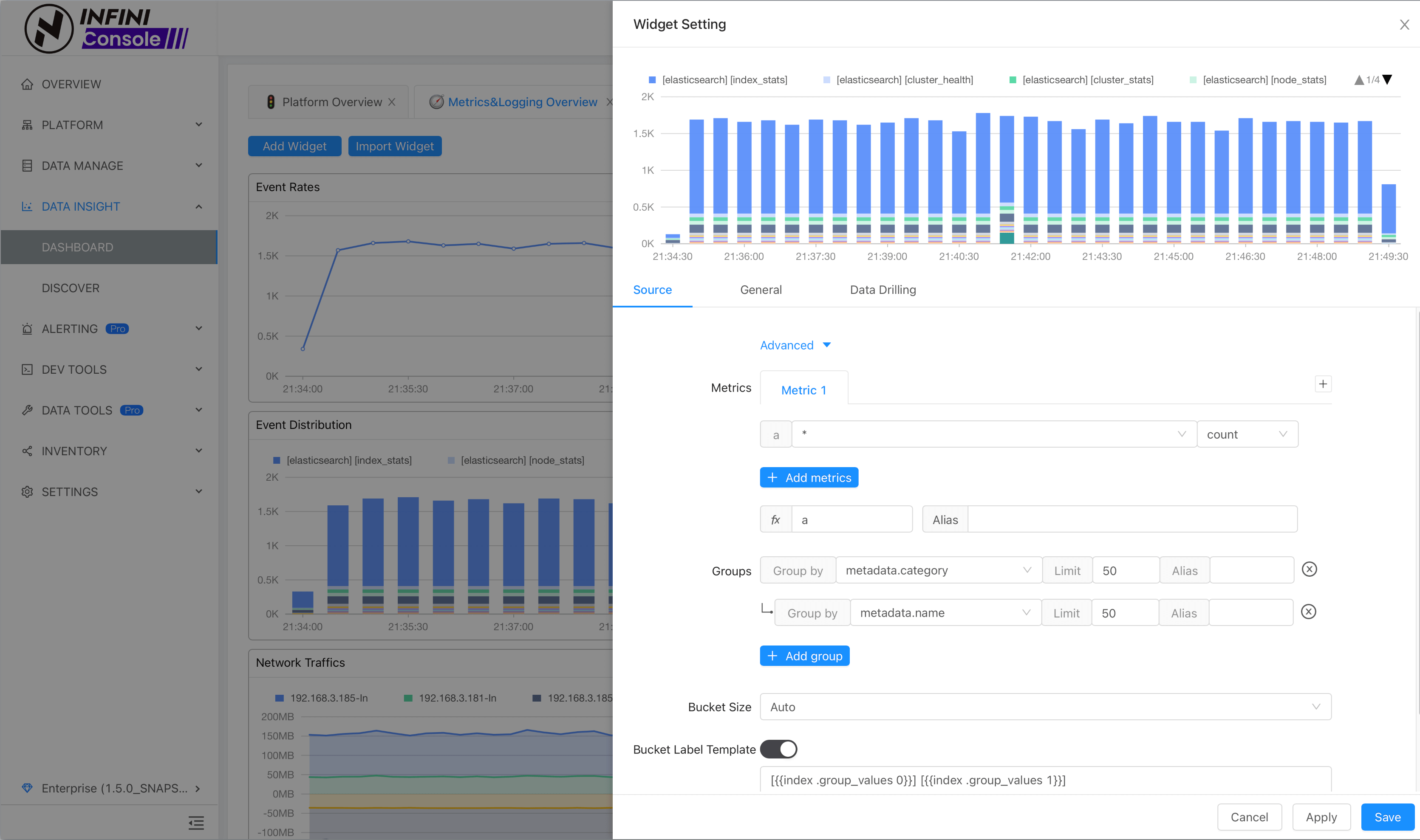Click the Inventory share icon

27,451
